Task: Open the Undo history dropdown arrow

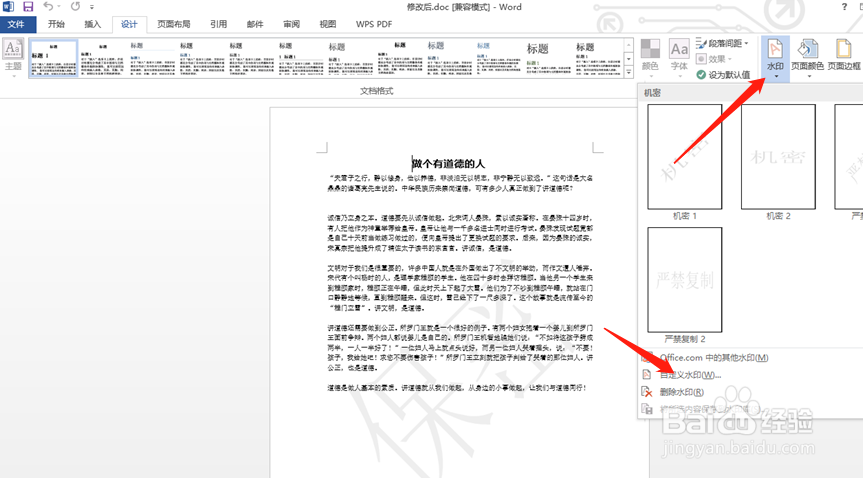Action: tap(60, 7)
